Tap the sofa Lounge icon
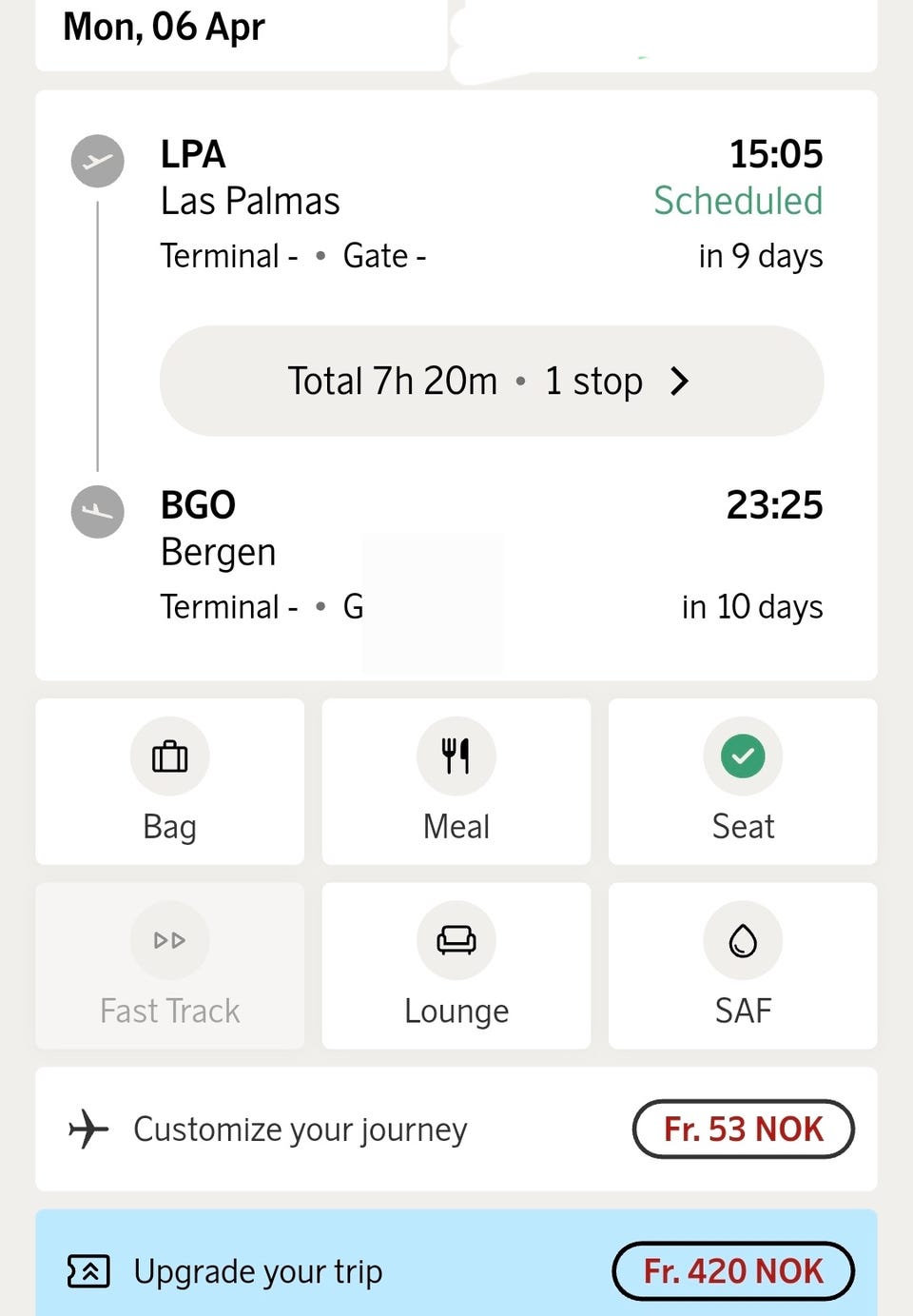Viewport: 913px width, 1316px height. coord(456,941)
